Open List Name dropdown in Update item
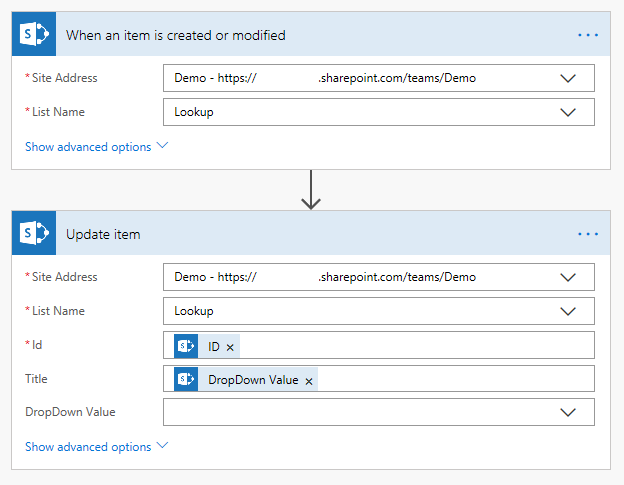The height and width of the screenshot is (485, 624). (x=568, y=311)
